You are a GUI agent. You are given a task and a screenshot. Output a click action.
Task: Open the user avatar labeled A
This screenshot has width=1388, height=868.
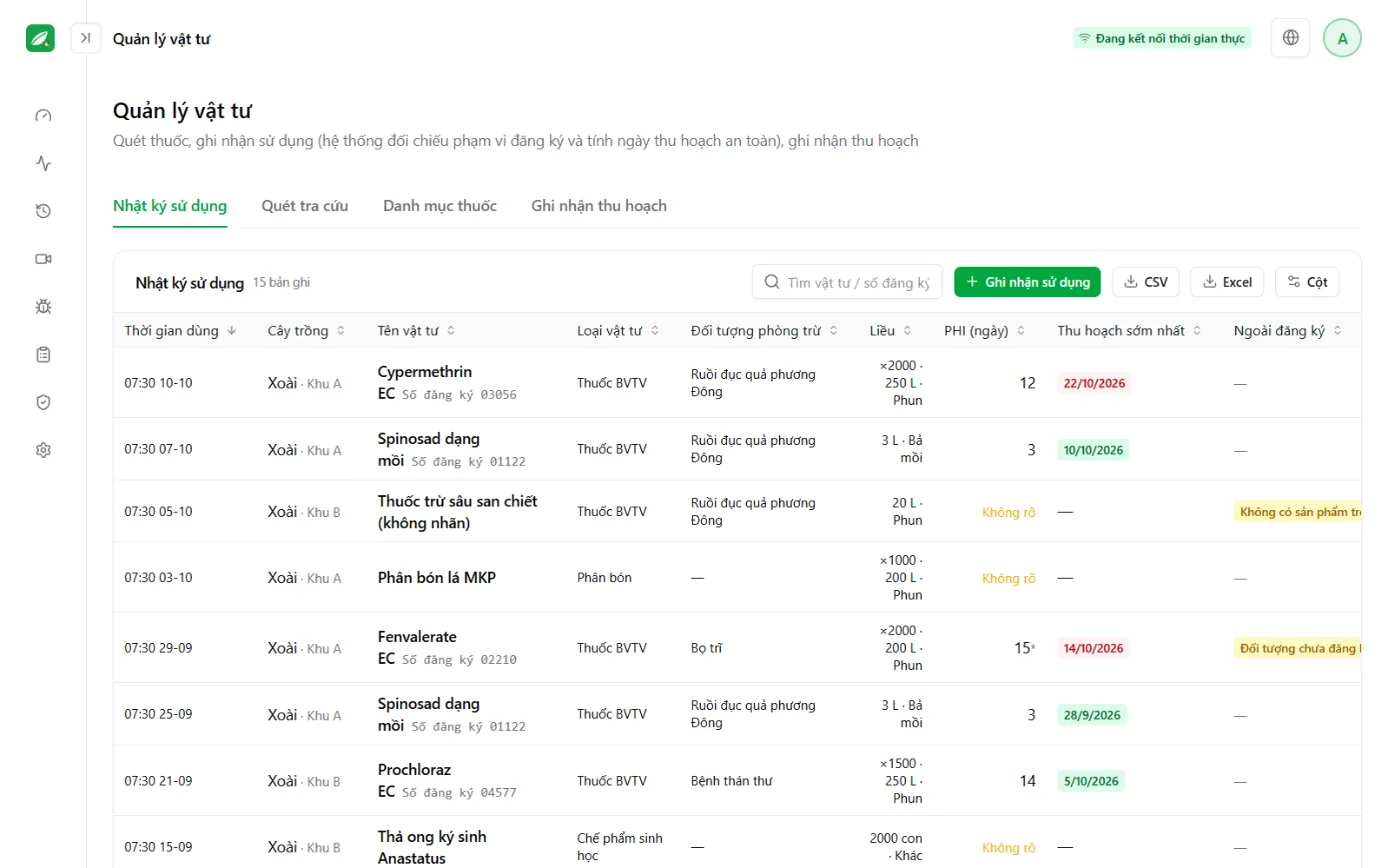tap(1342, 38)
